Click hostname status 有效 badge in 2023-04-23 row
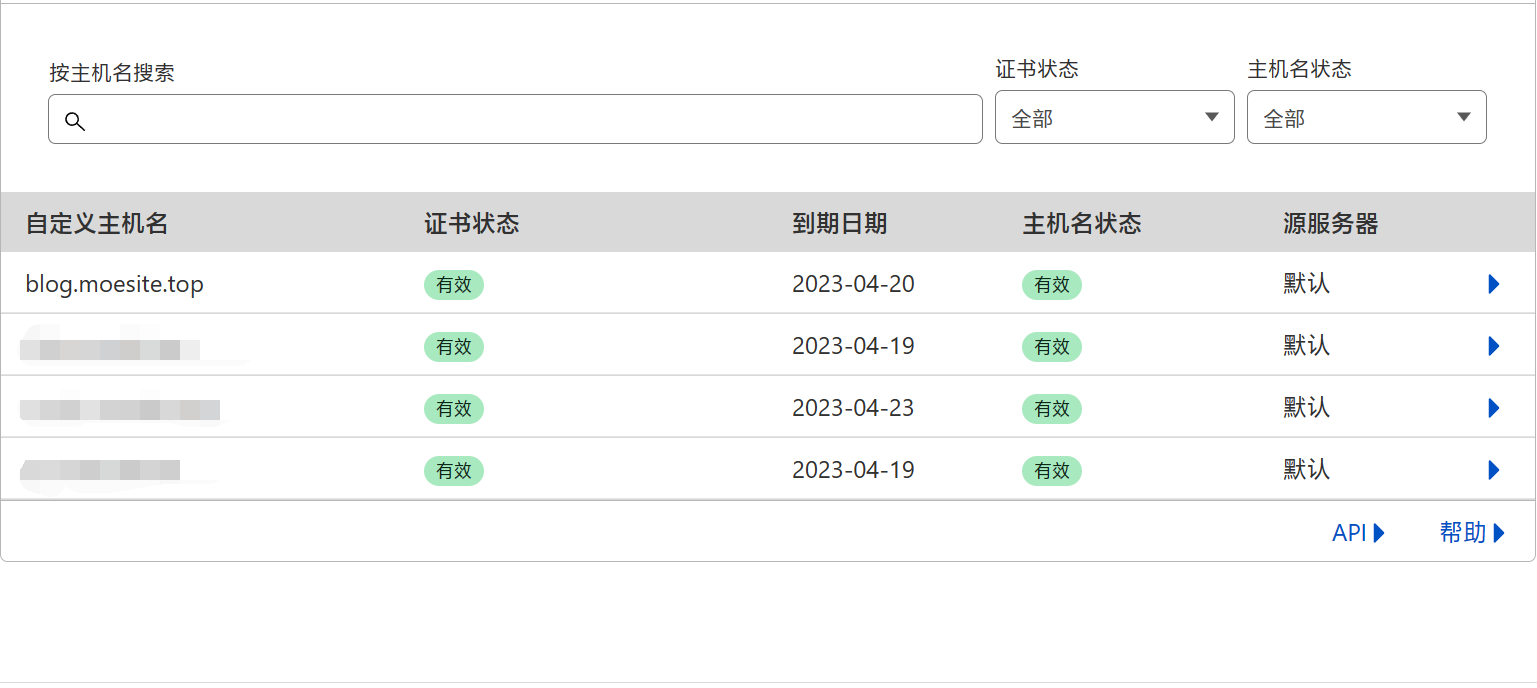The height and width of the screenshot is (688, 1537). [1052, 409]
